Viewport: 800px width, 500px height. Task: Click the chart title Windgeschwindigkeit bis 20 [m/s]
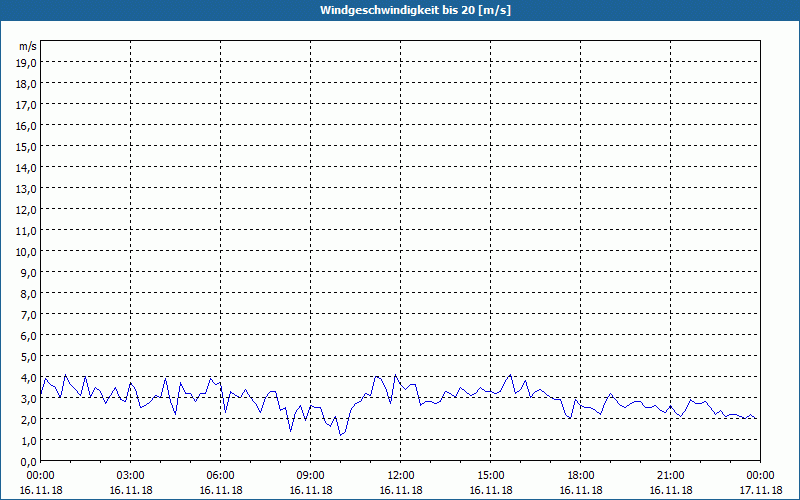pyautogui.click(x=415, y=10)
